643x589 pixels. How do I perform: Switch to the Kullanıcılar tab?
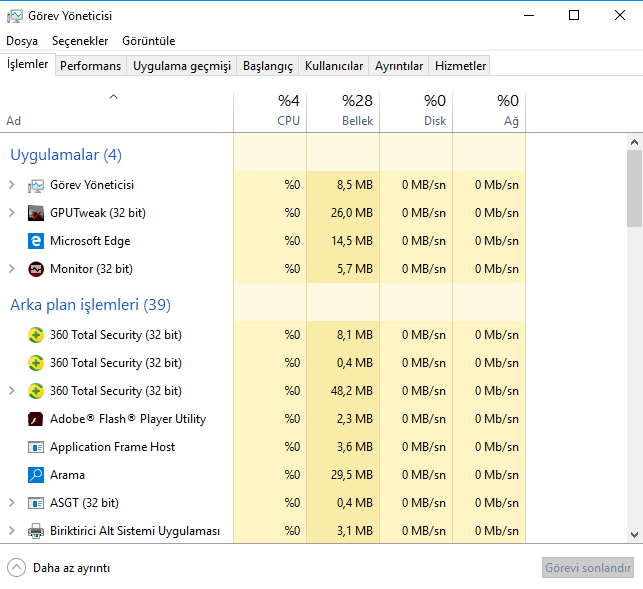click(x=334, y=66)
